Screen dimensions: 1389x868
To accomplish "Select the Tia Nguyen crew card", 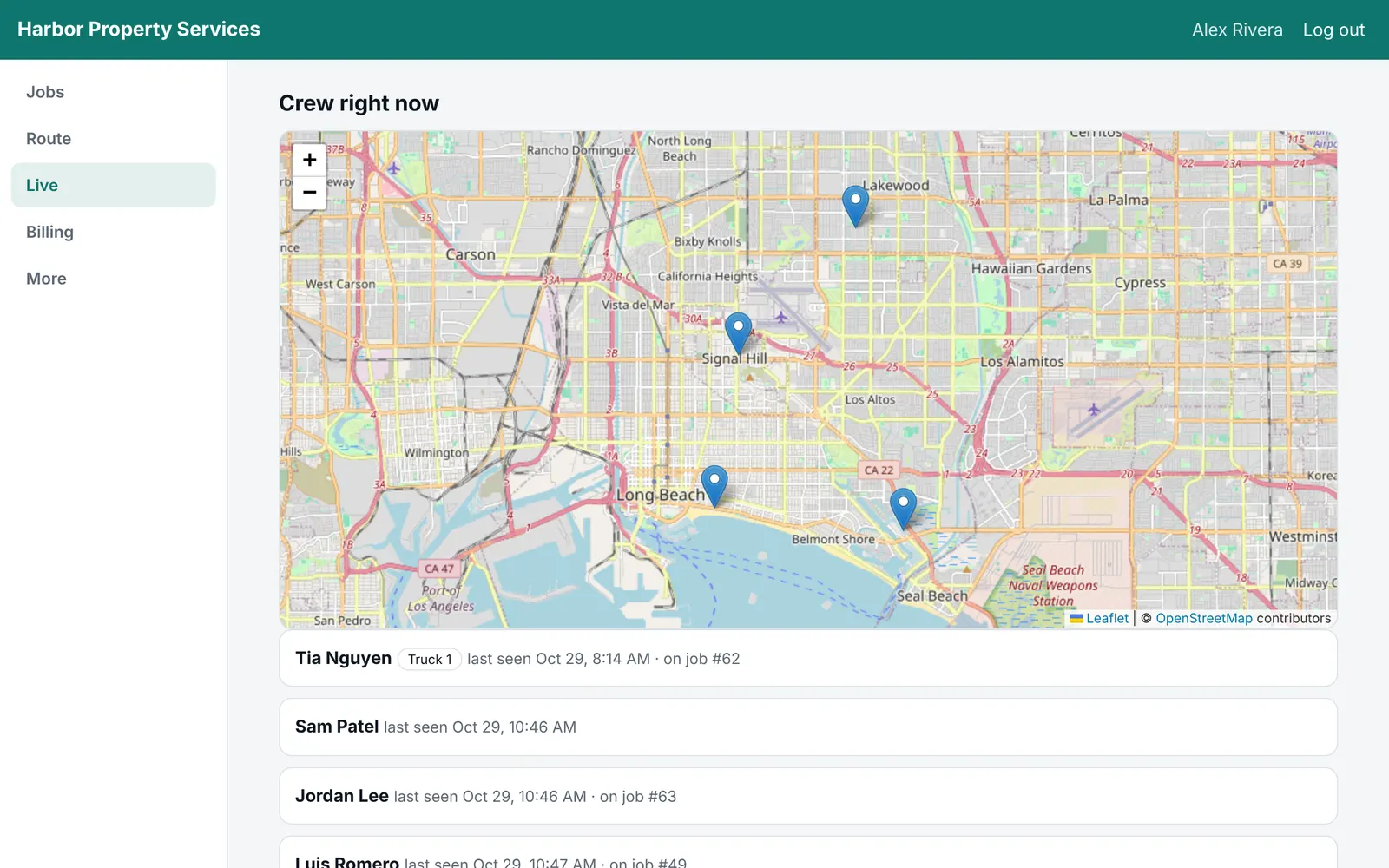I will coord(808,658).
